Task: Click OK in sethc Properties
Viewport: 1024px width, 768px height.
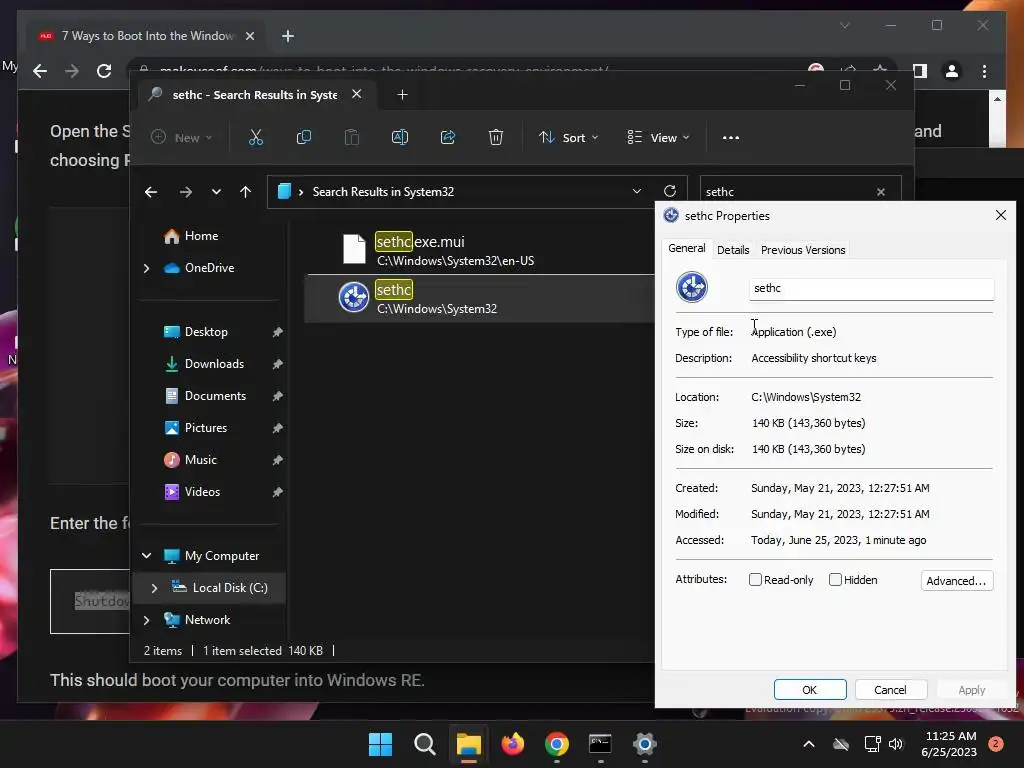Action: tap(810, 690)
